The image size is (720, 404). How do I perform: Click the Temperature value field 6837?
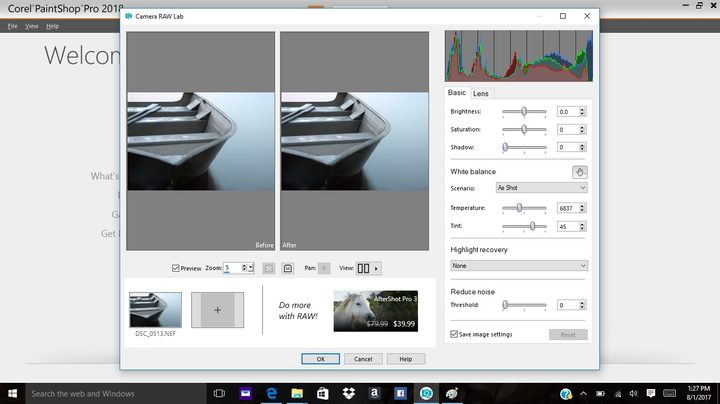pyautogui.click(x=568, y=208)
